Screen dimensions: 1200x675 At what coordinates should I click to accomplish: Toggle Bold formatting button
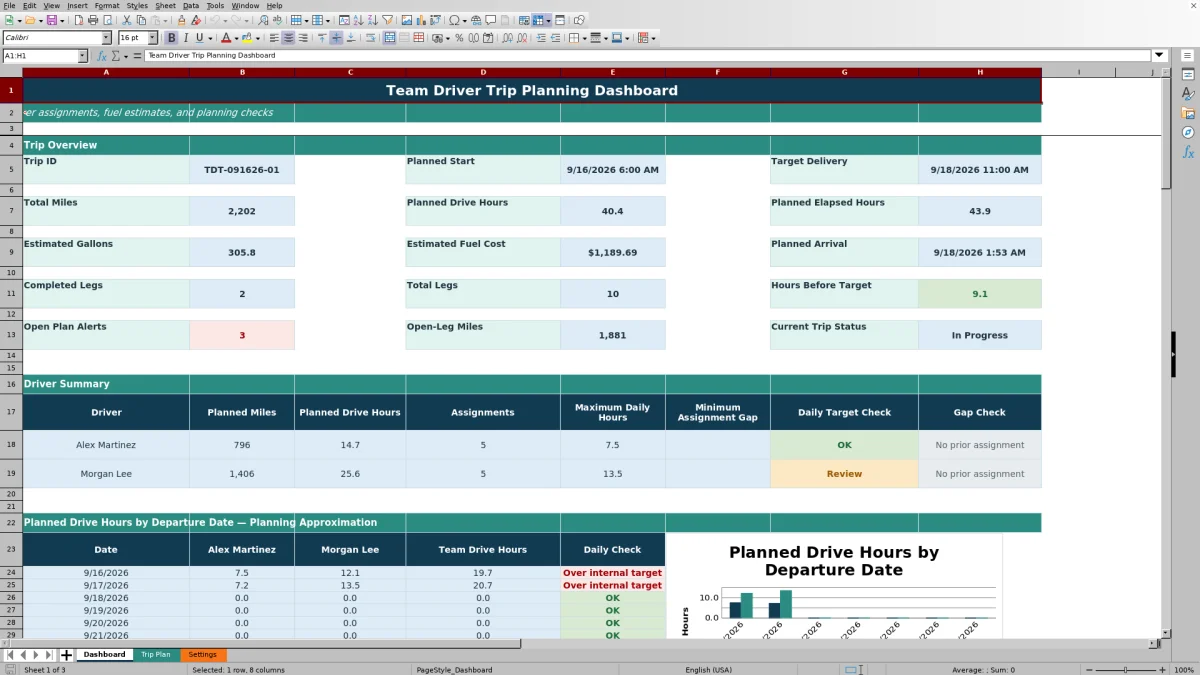172,38
